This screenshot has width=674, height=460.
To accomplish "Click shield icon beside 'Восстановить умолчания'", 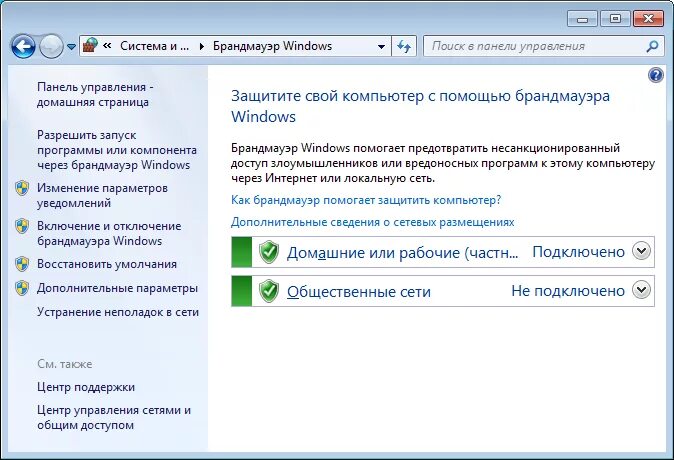I will pos(22,264).
